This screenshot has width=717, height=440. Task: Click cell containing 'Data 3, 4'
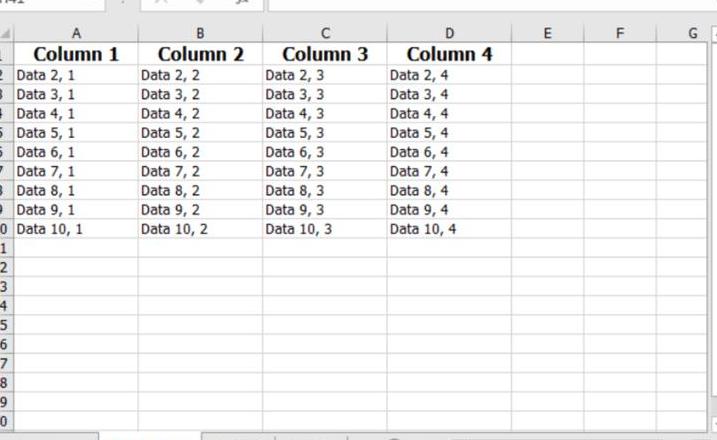[x=449, y=94]
